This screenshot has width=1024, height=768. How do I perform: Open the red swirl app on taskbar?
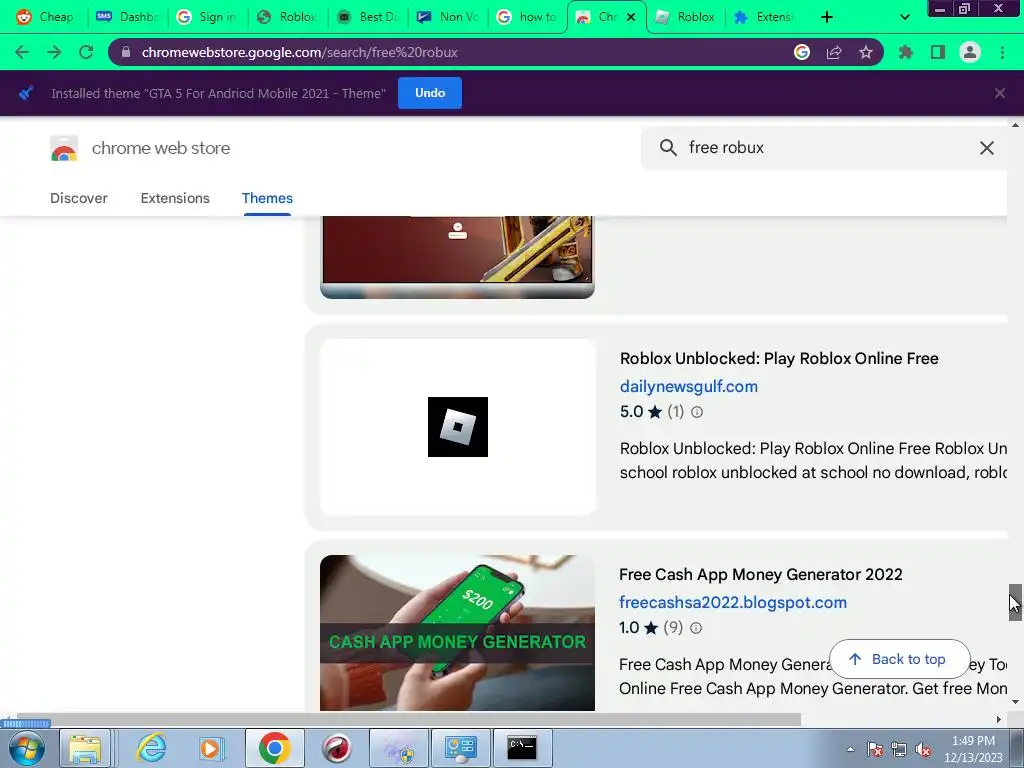[x=336, y=748]
